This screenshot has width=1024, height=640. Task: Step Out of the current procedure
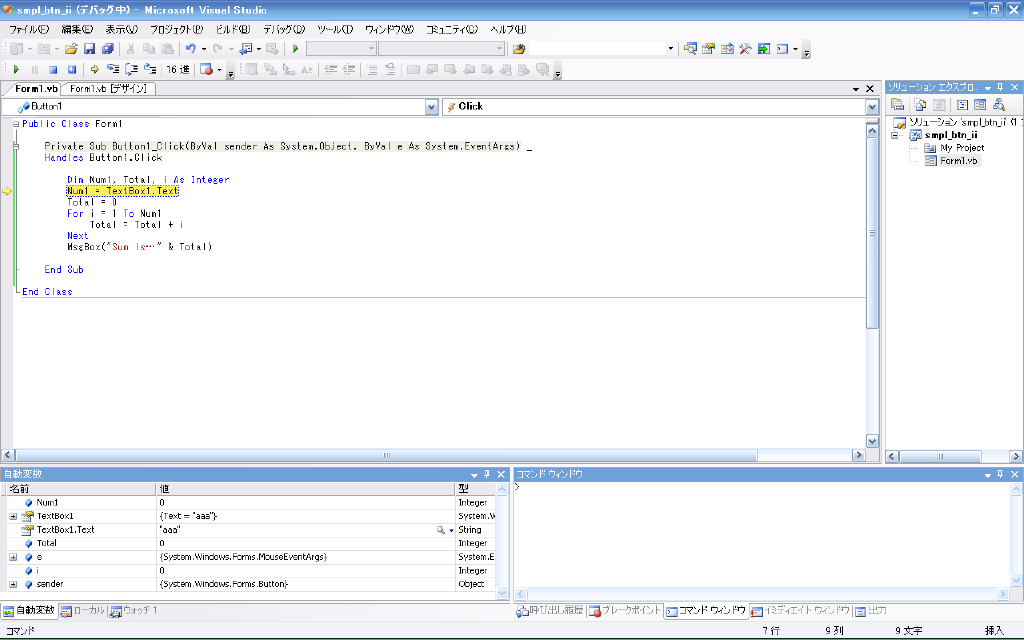click(150, 69)
